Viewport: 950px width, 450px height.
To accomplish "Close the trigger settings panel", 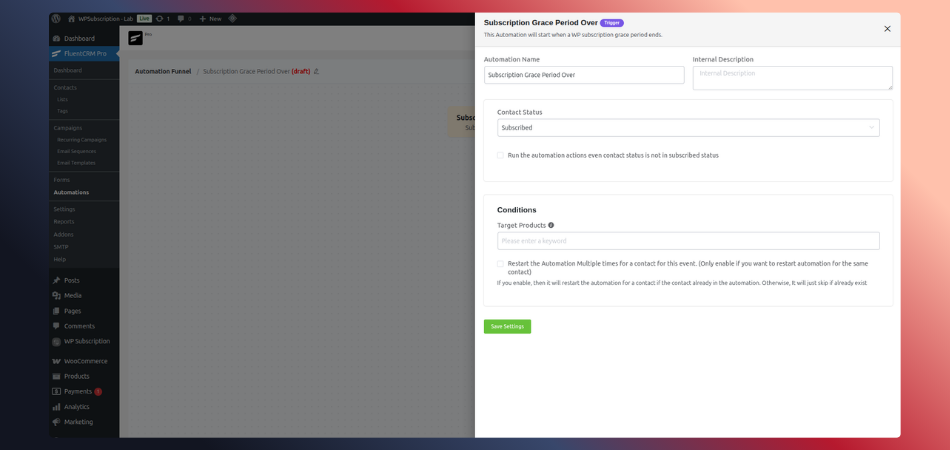I will tap(887, 28).
